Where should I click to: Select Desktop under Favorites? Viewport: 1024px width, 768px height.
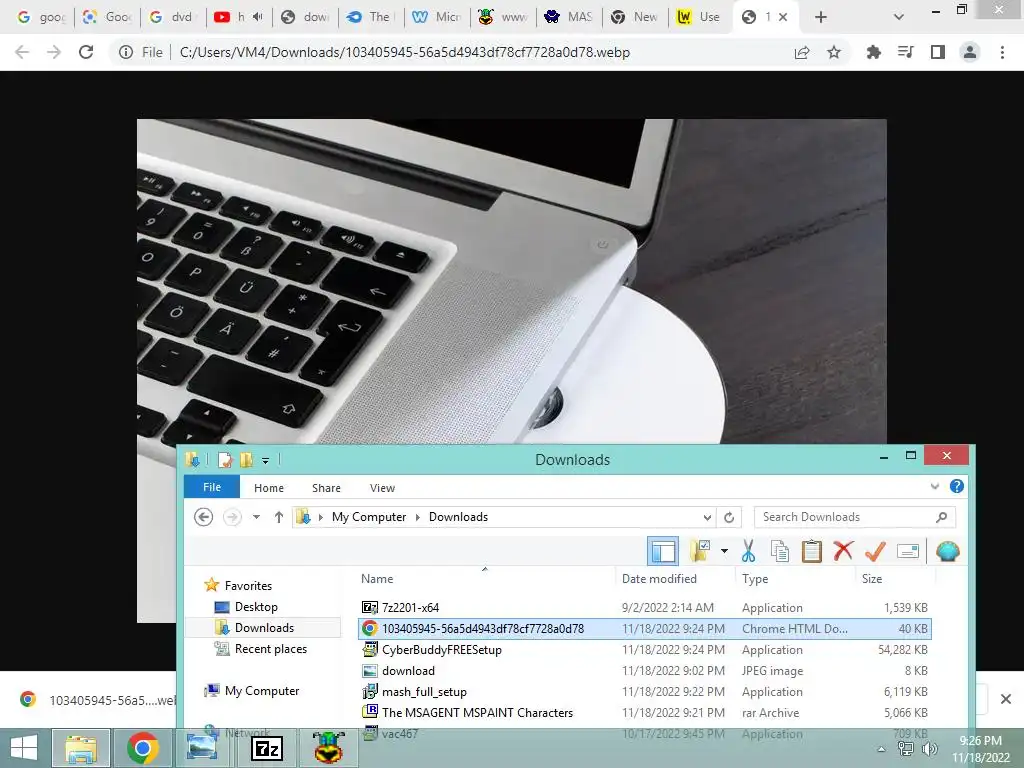pyautogui.click(x=256, y=607)
